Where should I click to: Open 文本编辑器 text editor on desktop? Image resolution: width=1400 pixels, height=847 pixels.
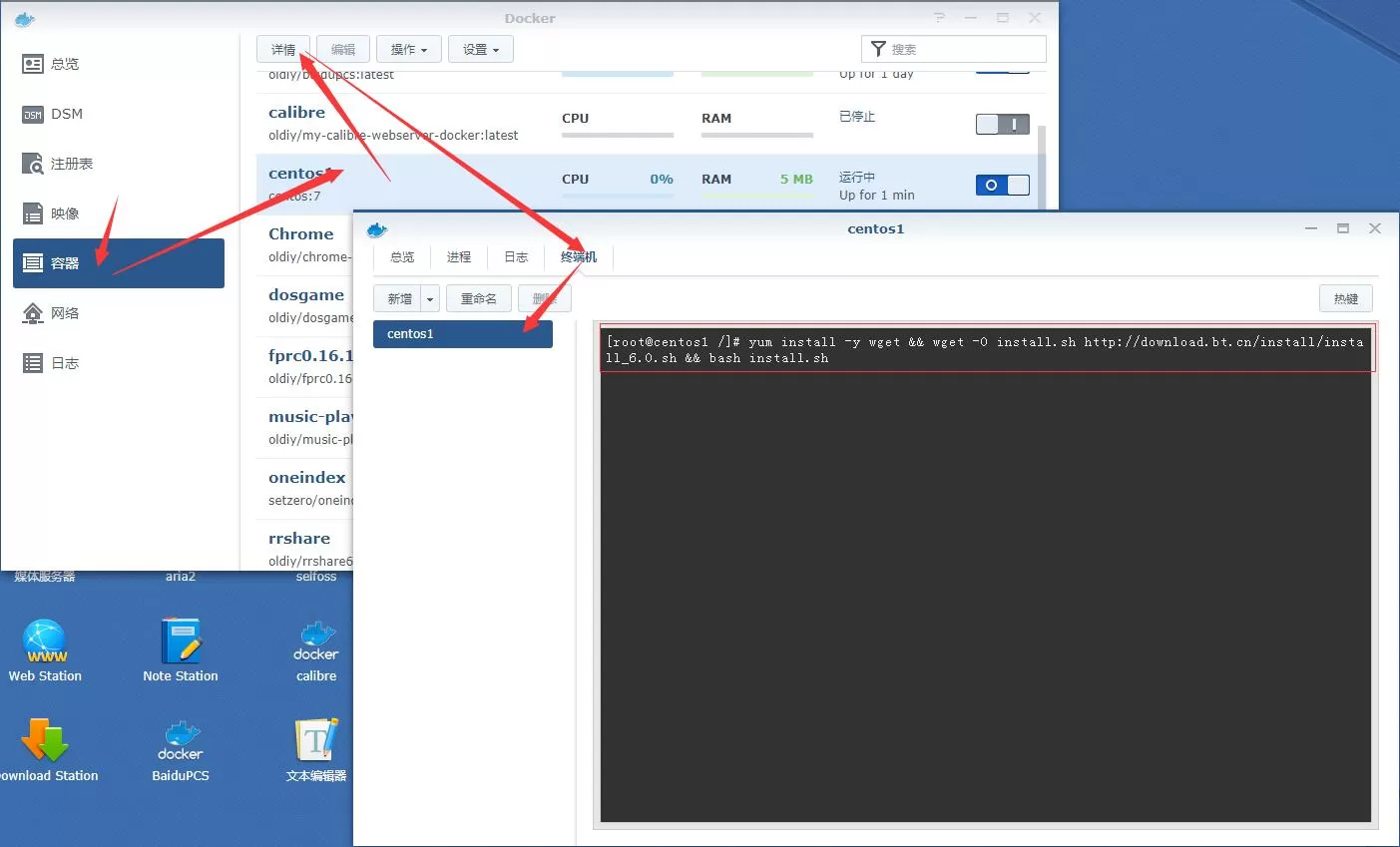(316, 750)
